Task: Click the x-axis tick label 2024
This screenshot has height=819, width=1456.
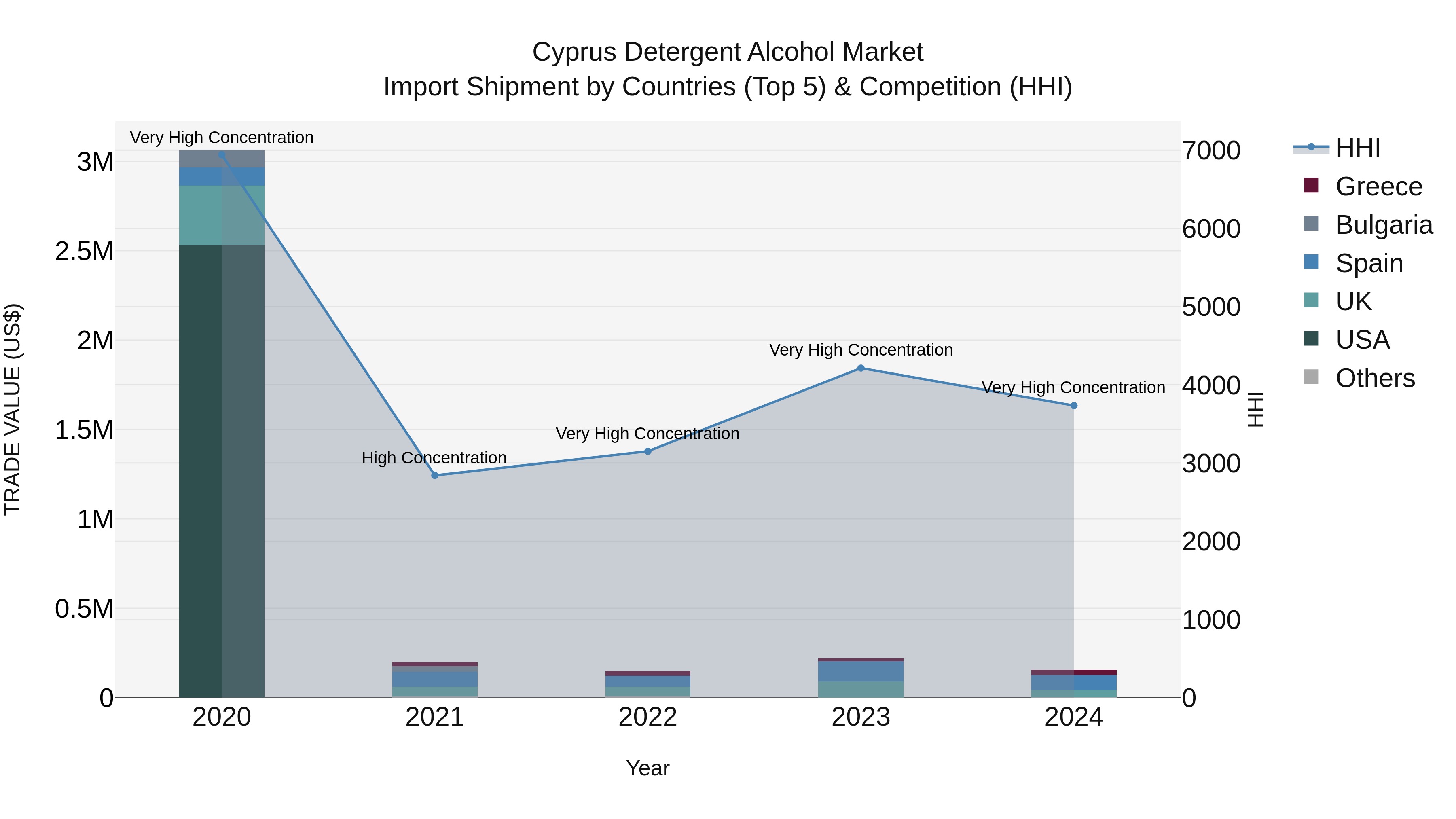Action: pos(1074,717)
